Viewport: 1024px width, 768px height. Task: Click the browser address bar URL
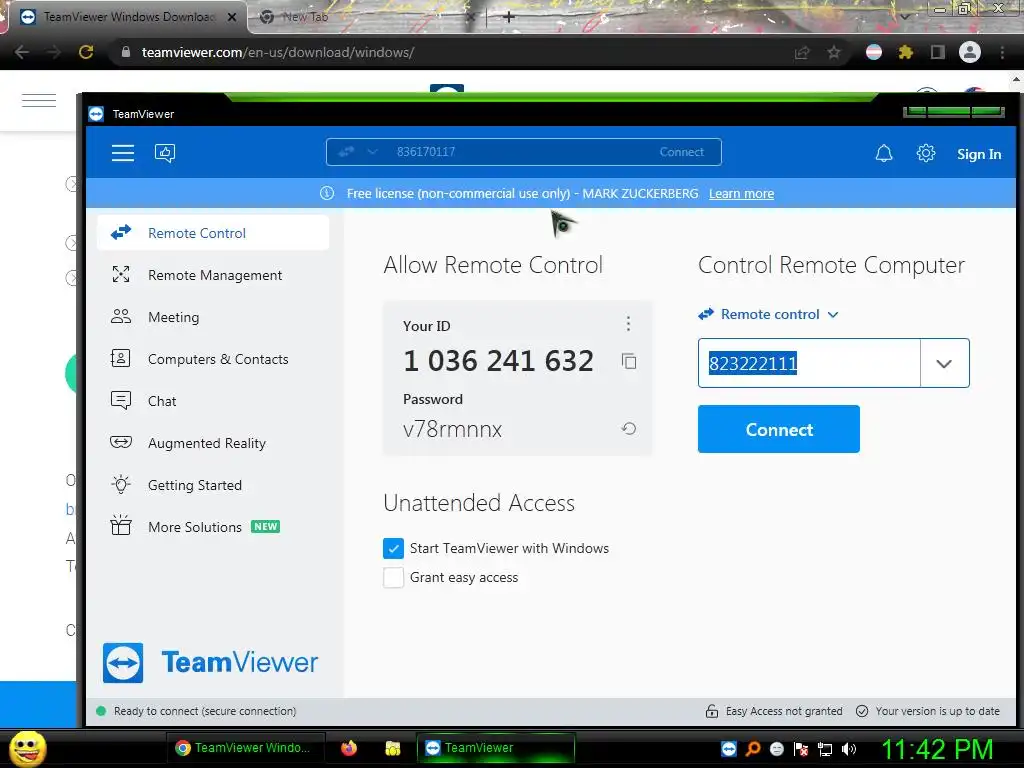tap(278, 52)
